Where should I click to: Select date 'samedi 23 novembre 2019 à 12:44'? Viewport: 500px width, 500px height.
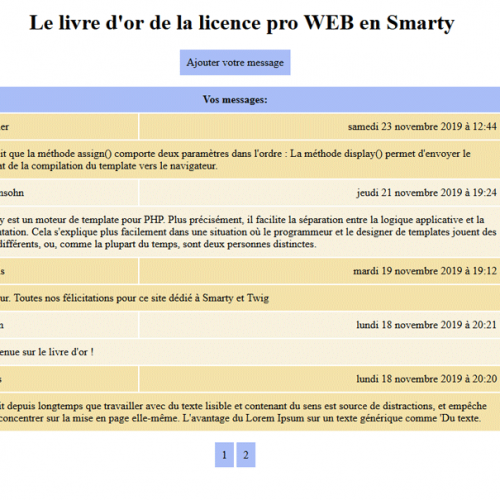tap(422, 127)
